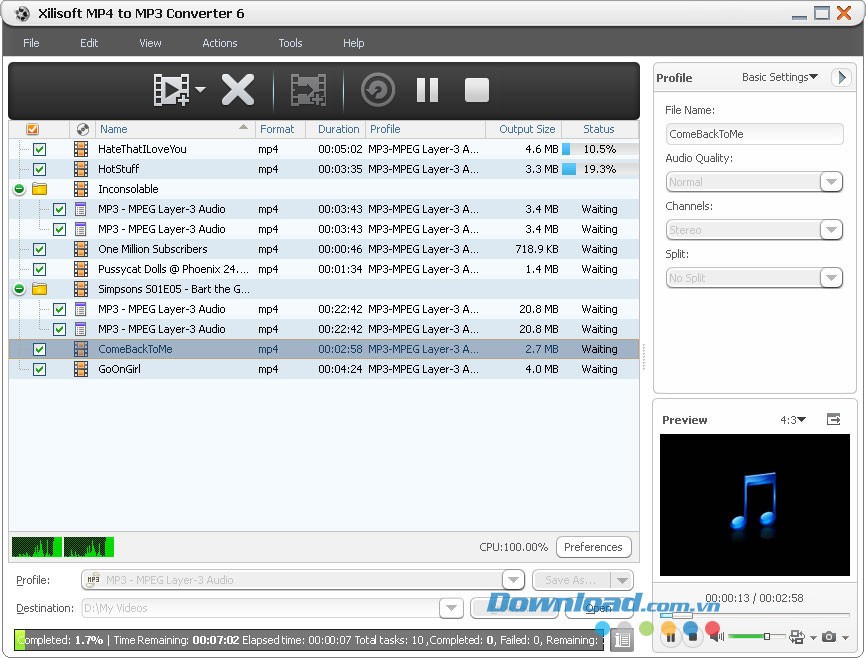The image size is (866, 658).
Task: Start conversion with the convert toolbar icon
Action: [x=377, y=89]
